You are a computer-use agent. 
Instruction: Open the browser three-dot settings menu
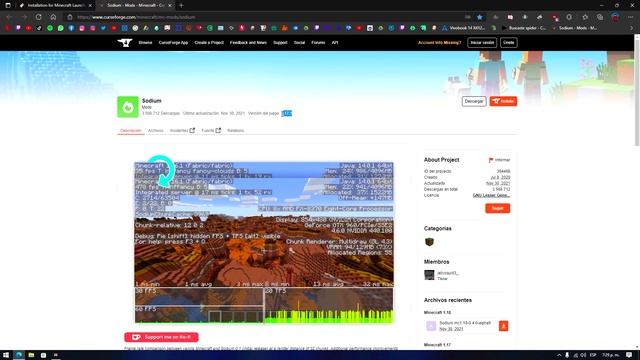631,17
